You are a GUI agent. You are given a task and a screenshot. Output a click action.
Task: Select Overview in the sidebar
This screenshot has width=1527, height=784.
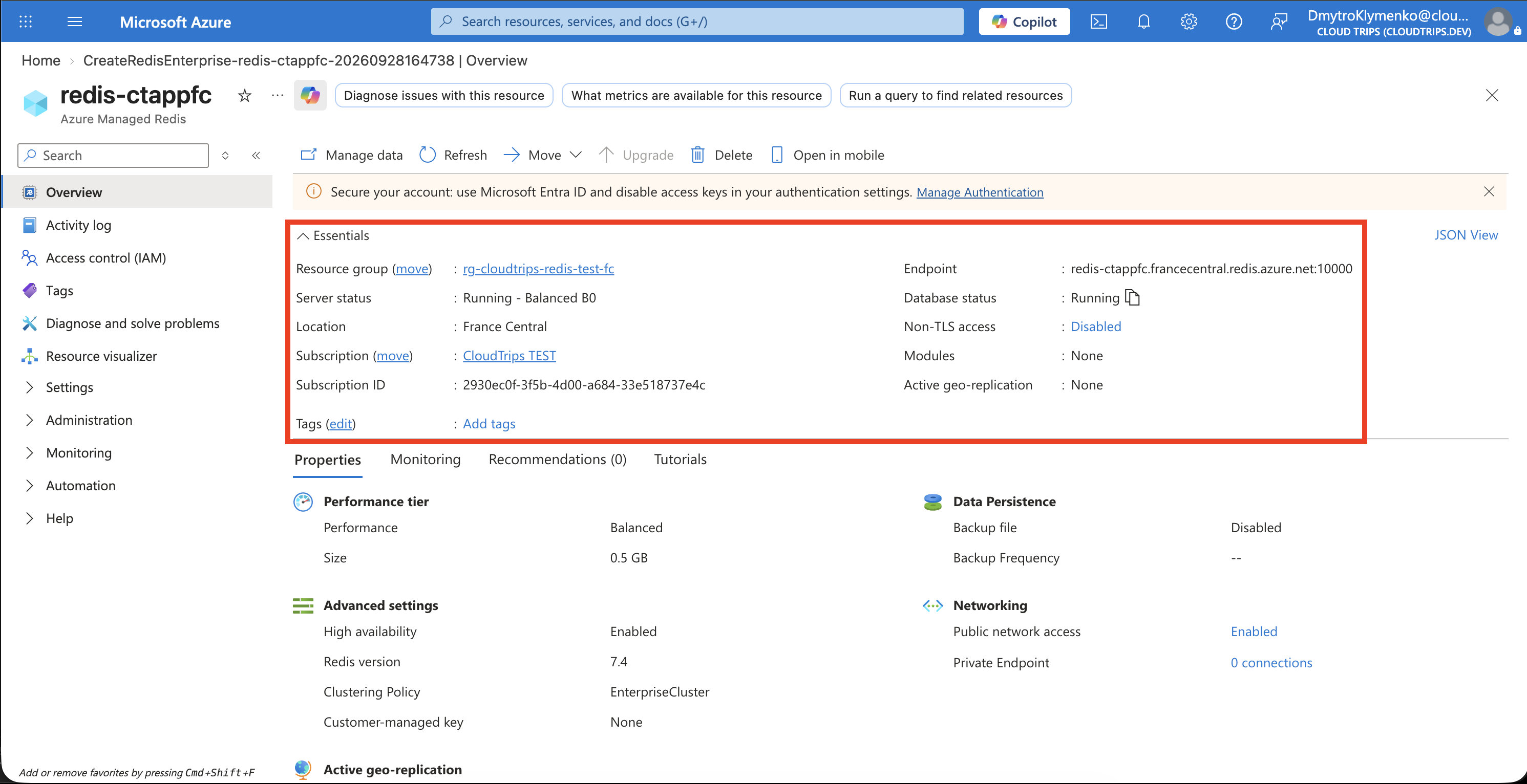pos(138,192)
